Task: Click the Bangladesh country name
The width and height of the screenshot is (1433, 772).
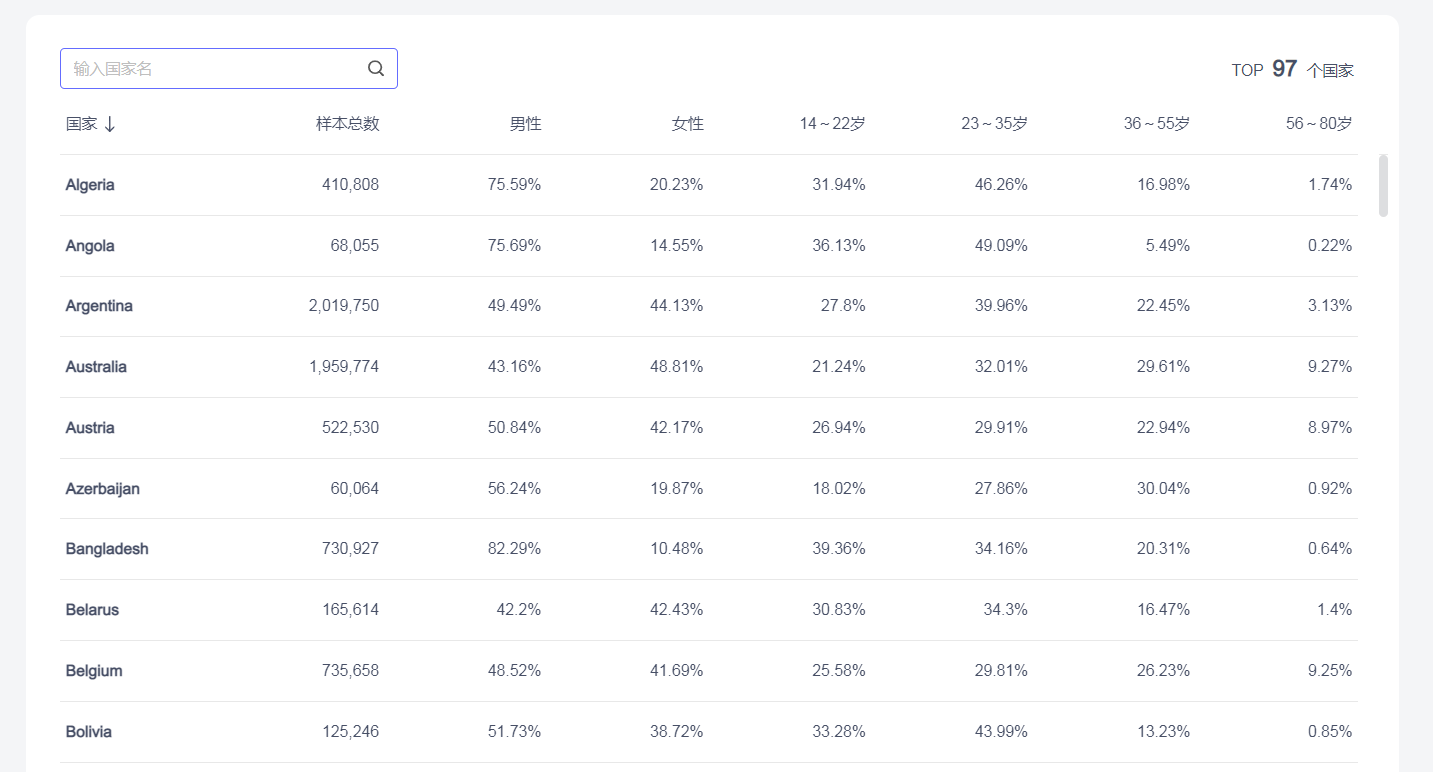Action: pos(107,549)
